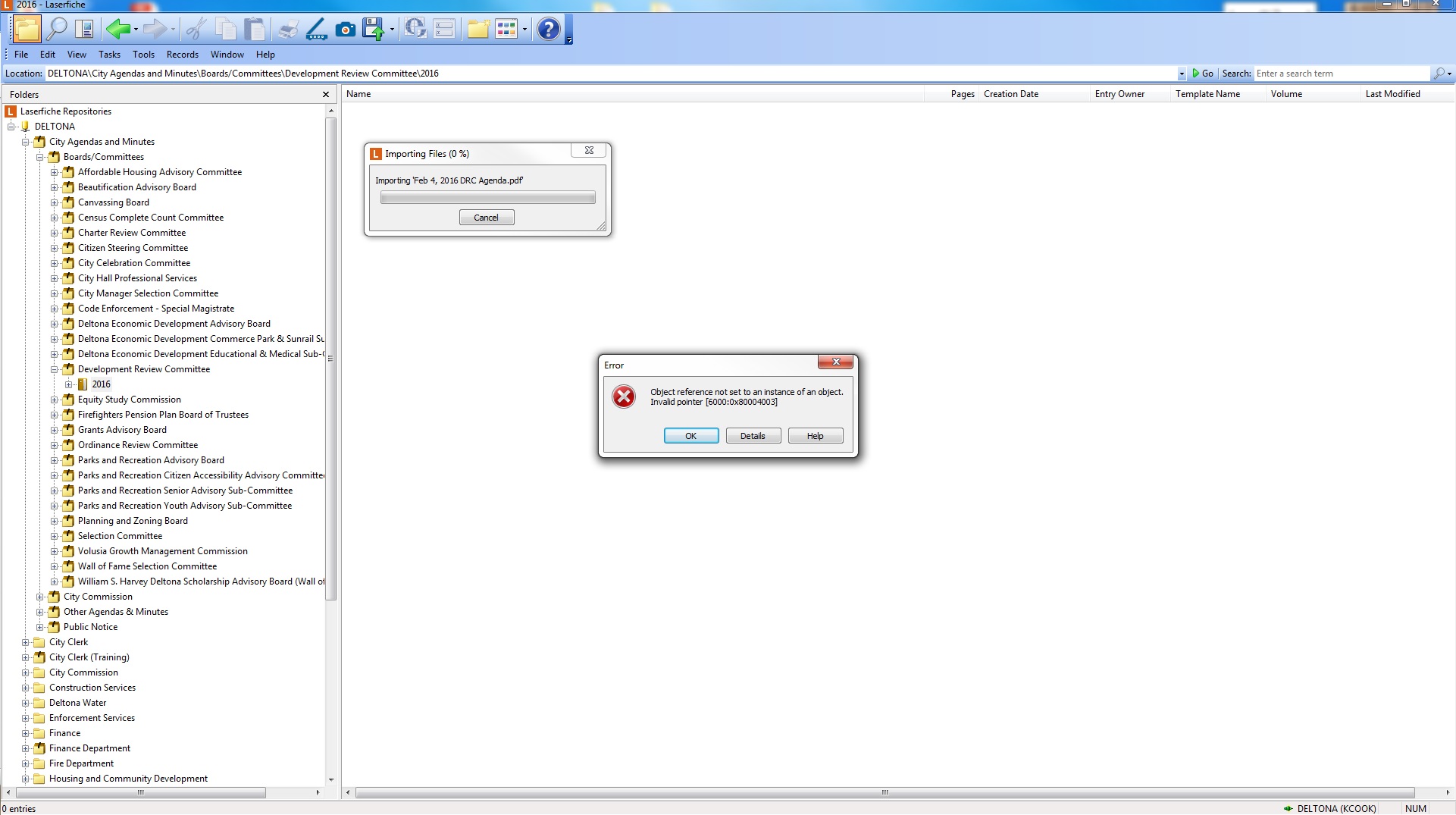The width and height of the screenshot is (1456, 815).
Task: Open the view tiles dropdown arrow
Action: [x=524, y=30]
